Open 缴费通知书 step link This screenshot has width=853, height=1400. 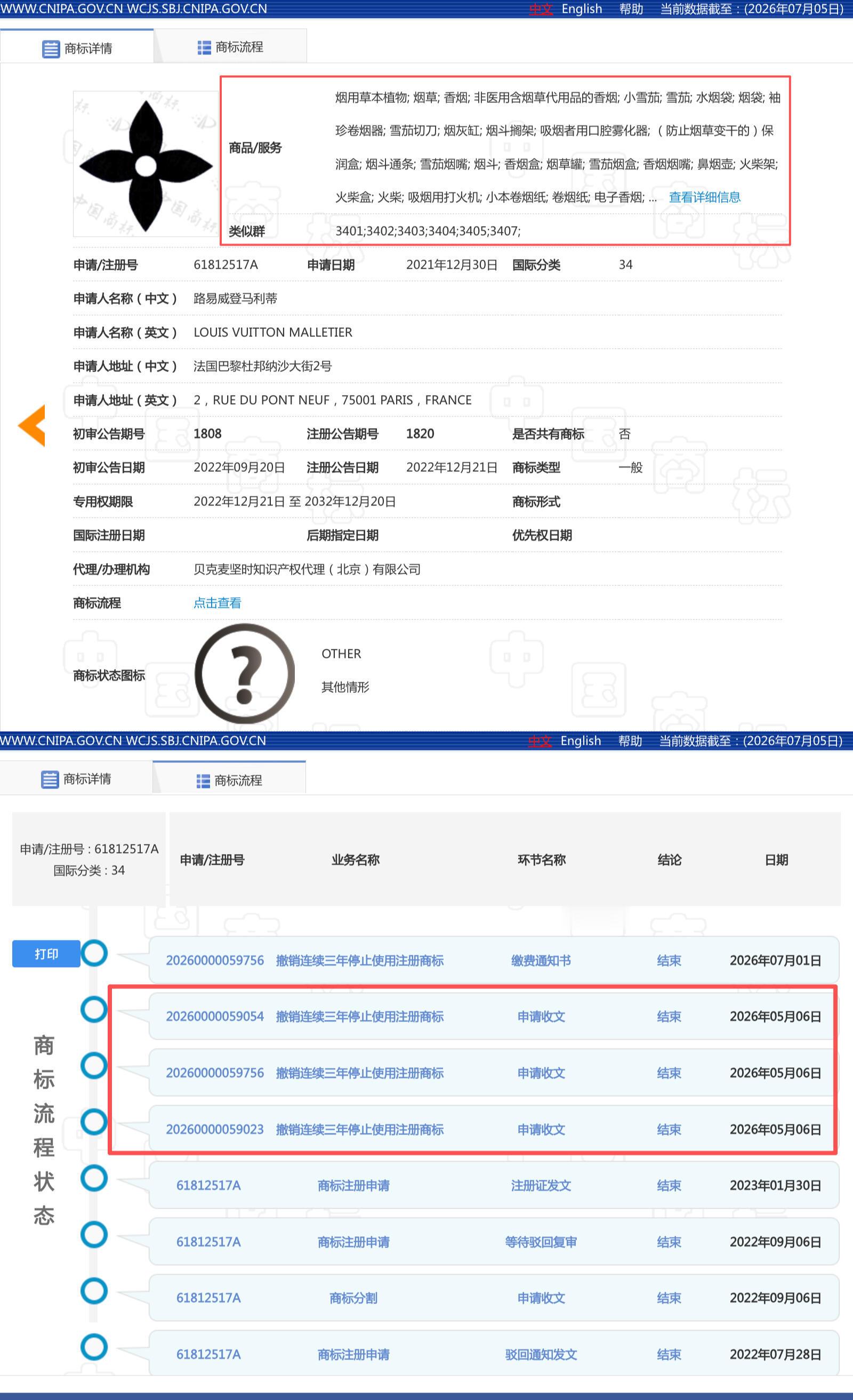(x=541, y=960)
